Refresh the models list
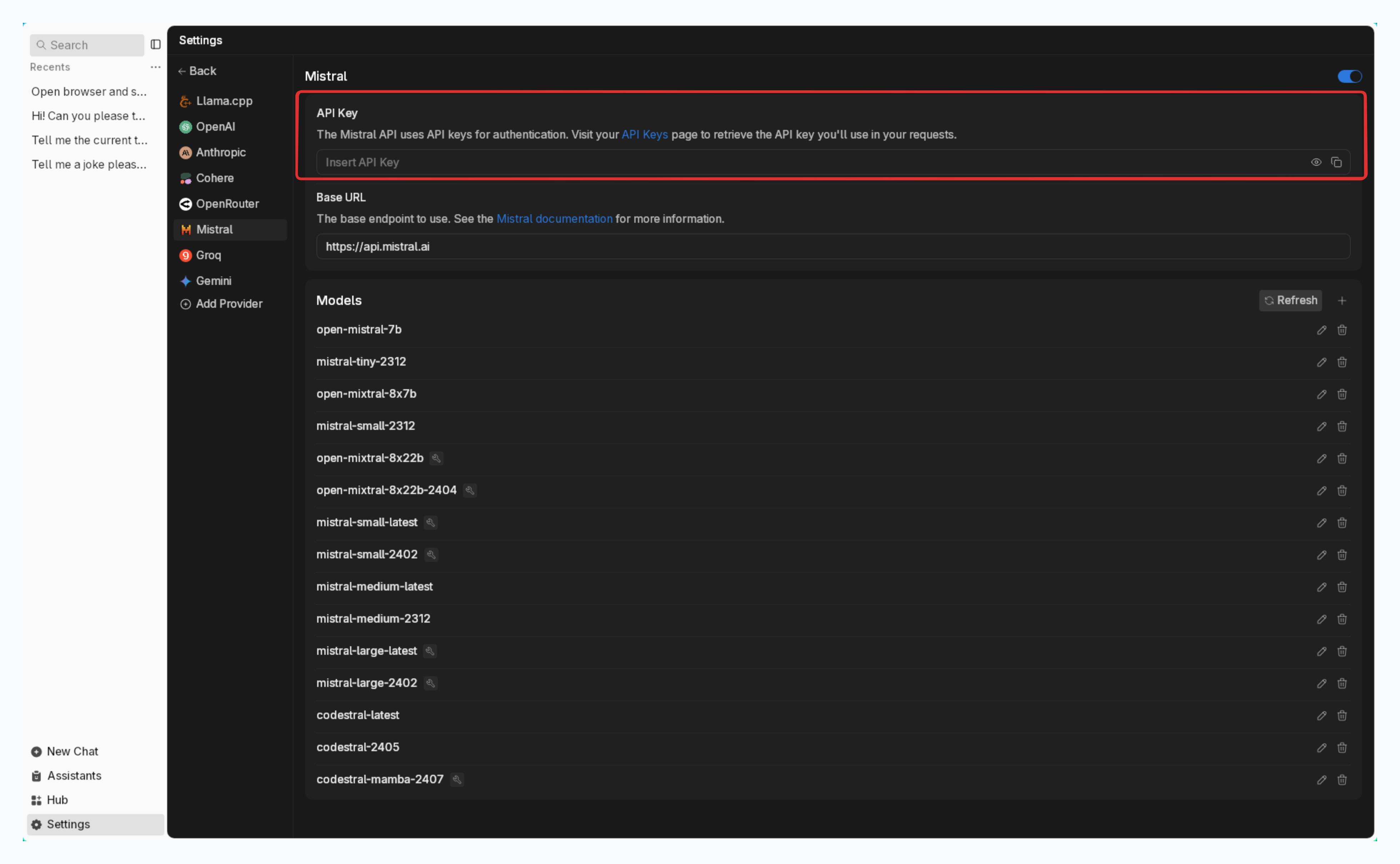 1290,301
